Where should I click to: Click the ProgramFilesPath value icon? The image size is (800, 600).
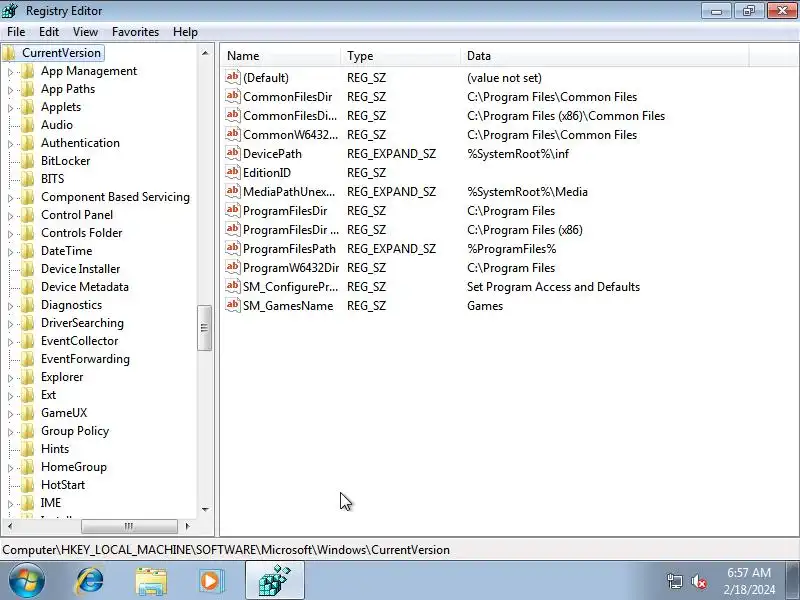(233, 248)
